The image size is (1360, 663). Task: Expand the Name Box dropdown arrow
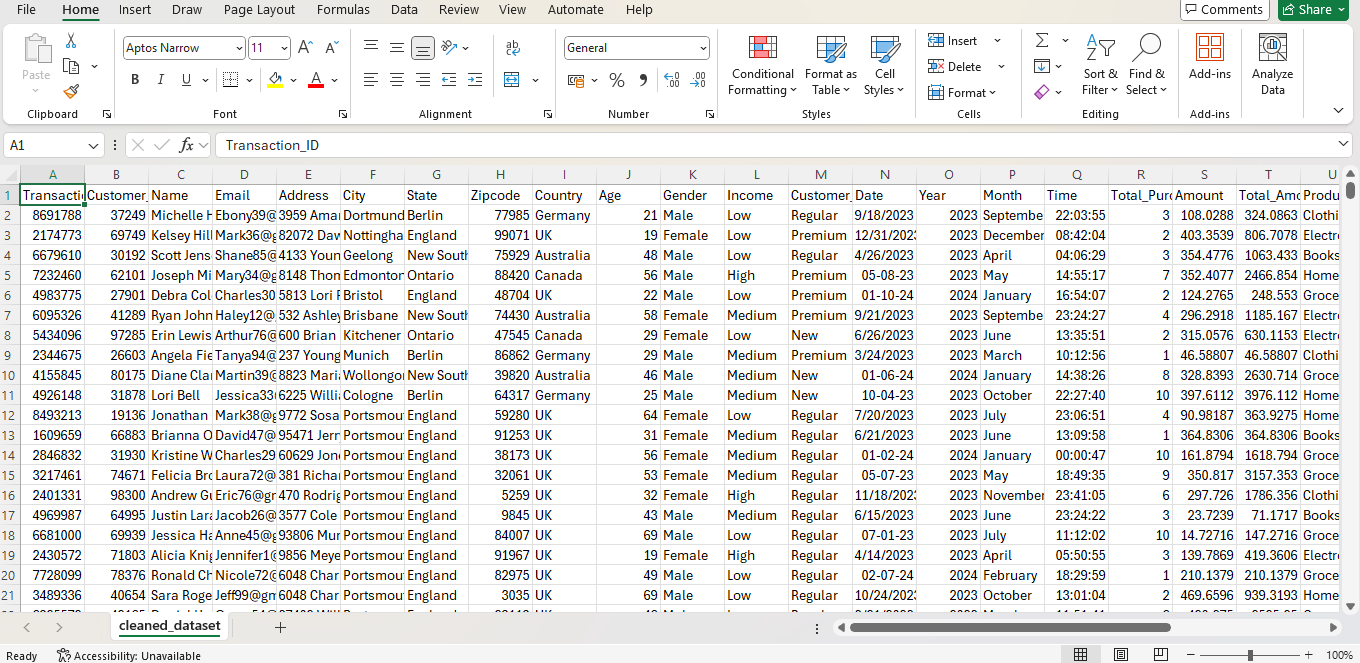click(94, 146)
